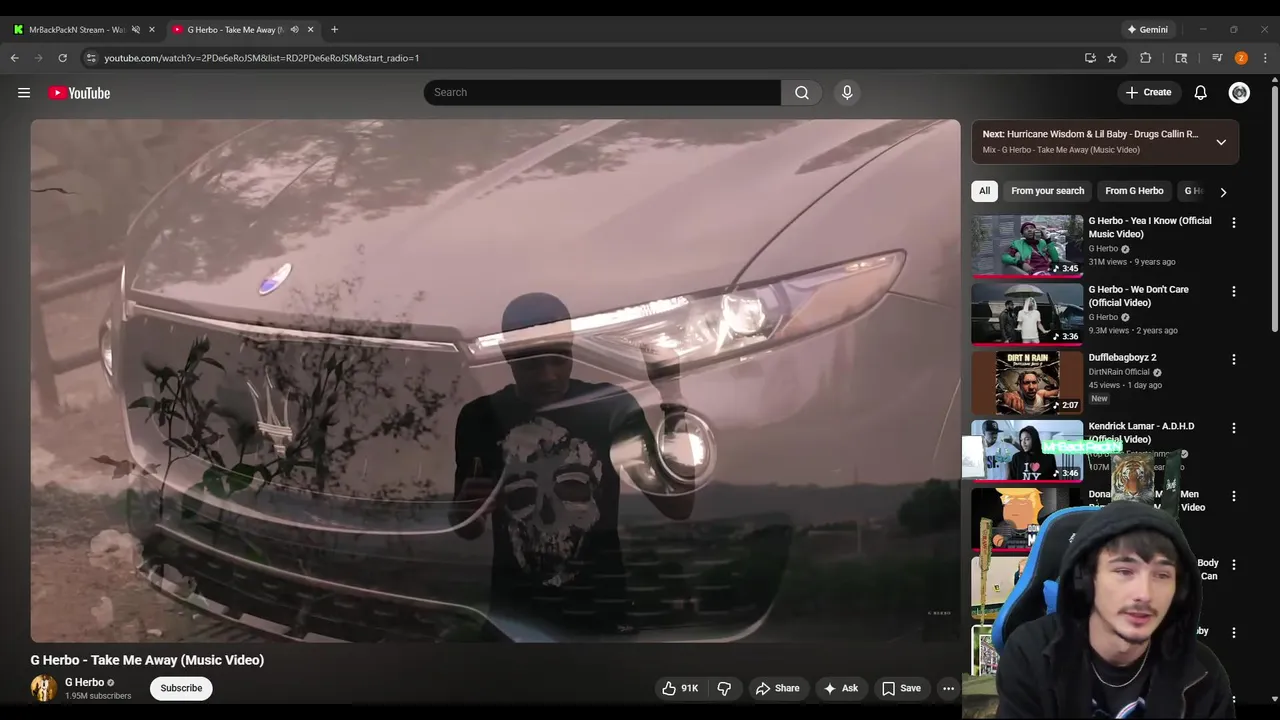This screenshot has width=1280, height=720.
Task: Collapse the Mix playlist panel chevron
Action: (x=1221, y=142)
